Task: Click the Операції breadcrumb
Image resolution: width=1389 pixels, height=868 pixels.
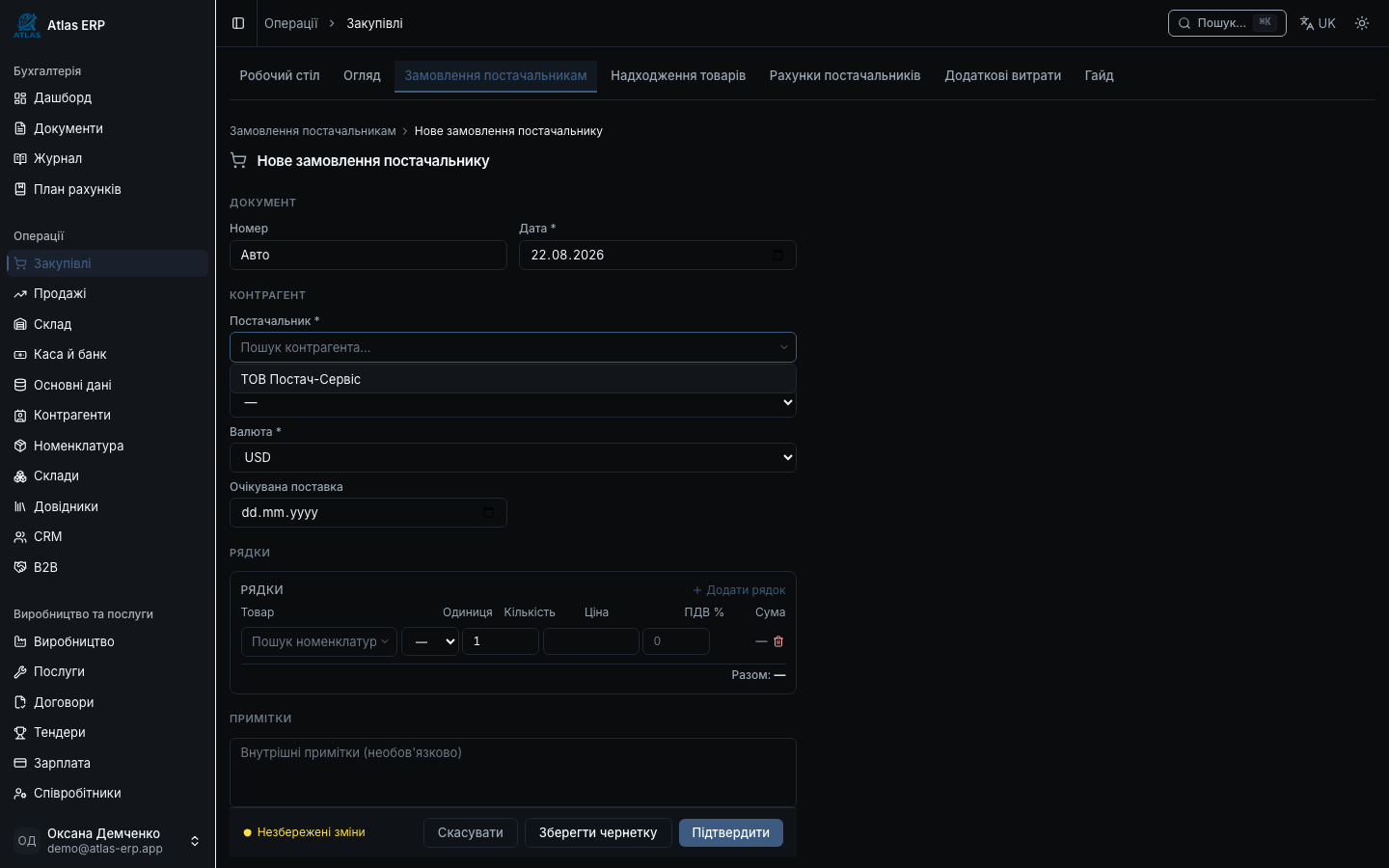Action: tap(291, 23)
